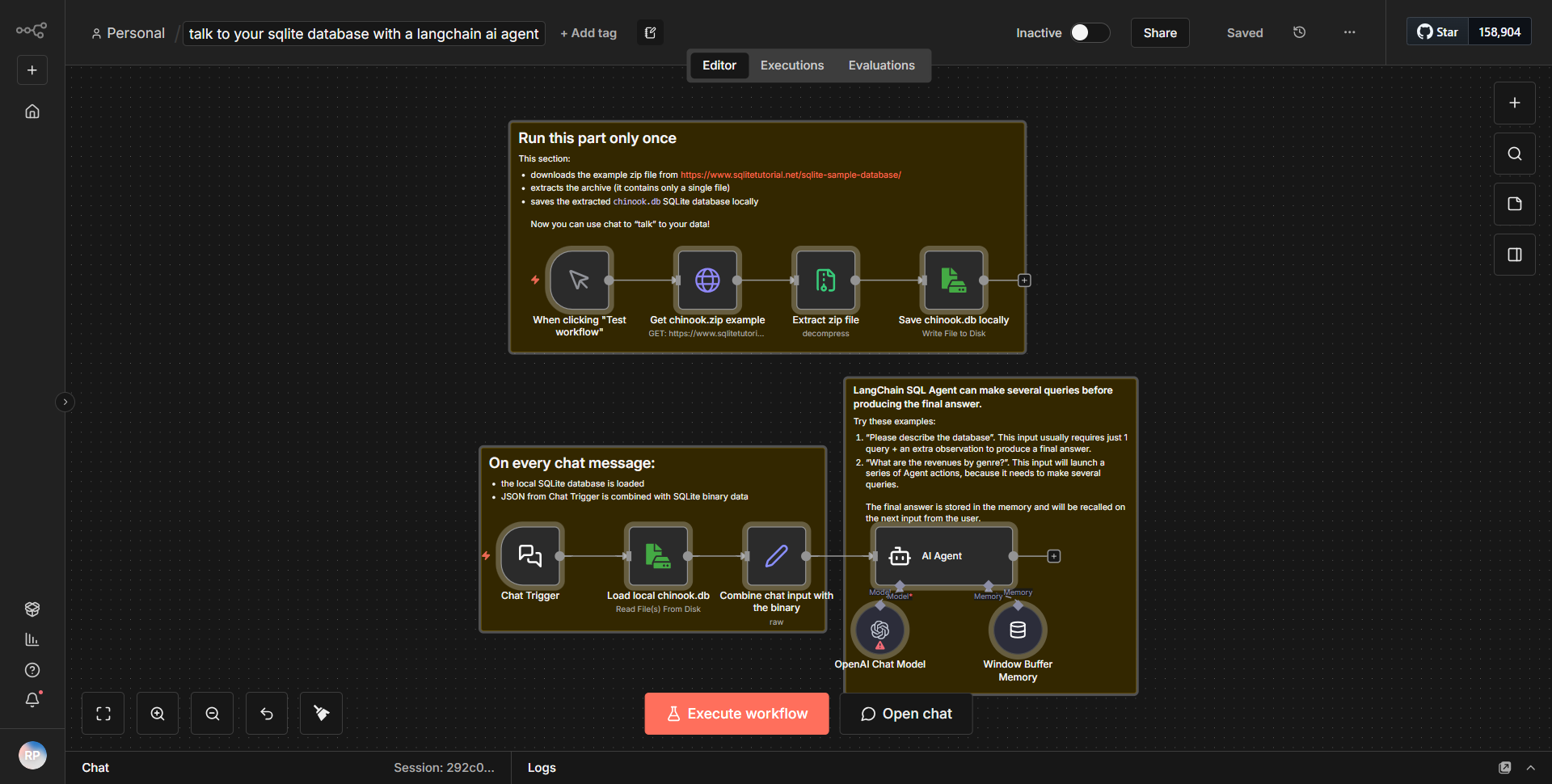Create a new workflow from the sidebar
The image size is (1552, 784).
pyautogui.click(x=32, y=70)
